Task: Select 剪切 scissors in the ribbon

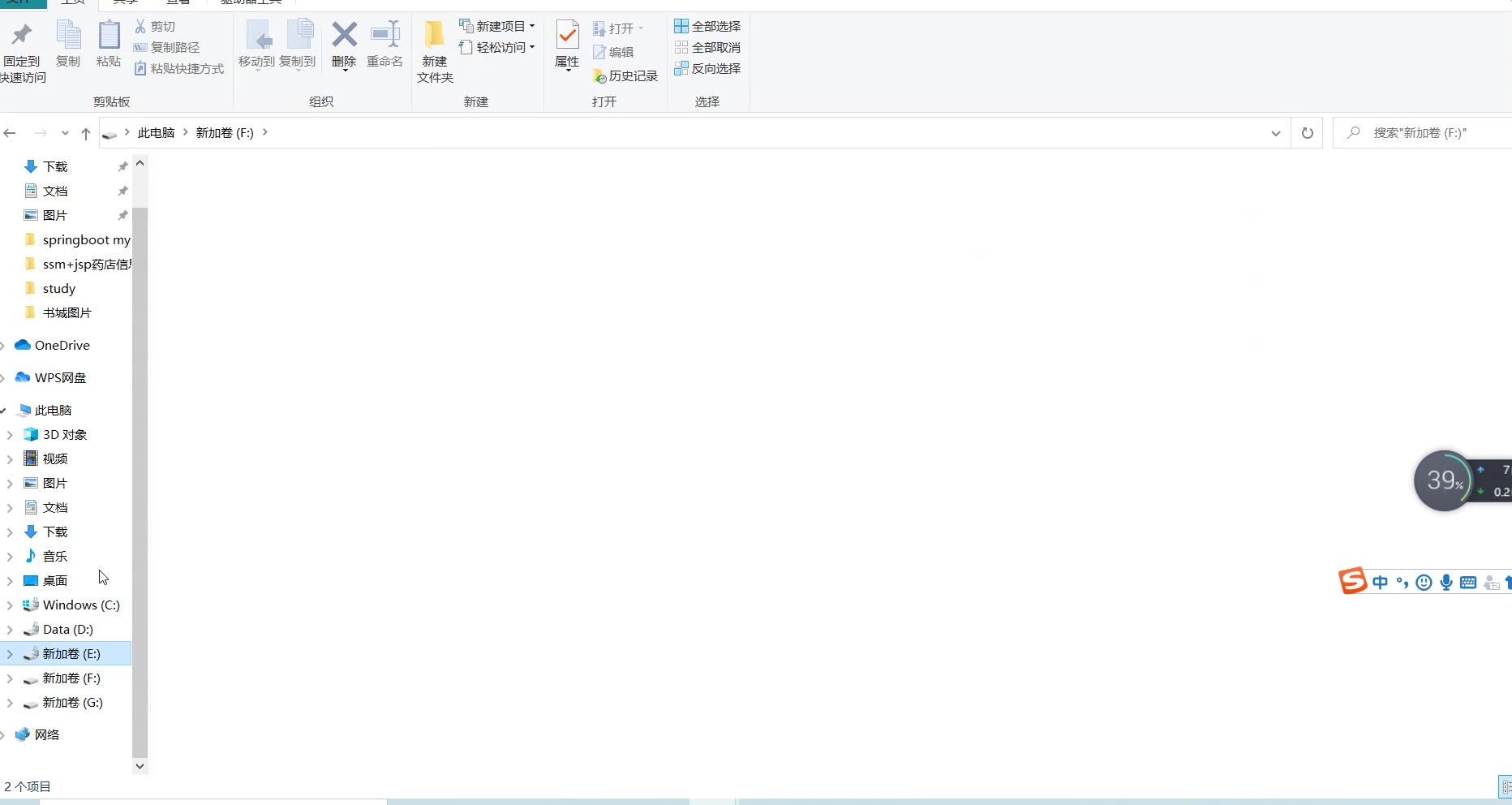Action: [155, 27]
